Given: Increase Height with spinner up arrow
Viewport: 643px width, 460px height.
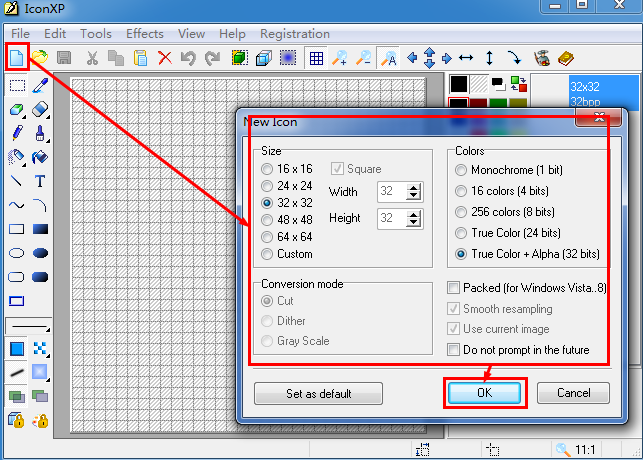Looking at the screenshot, I should coord(414,215).
